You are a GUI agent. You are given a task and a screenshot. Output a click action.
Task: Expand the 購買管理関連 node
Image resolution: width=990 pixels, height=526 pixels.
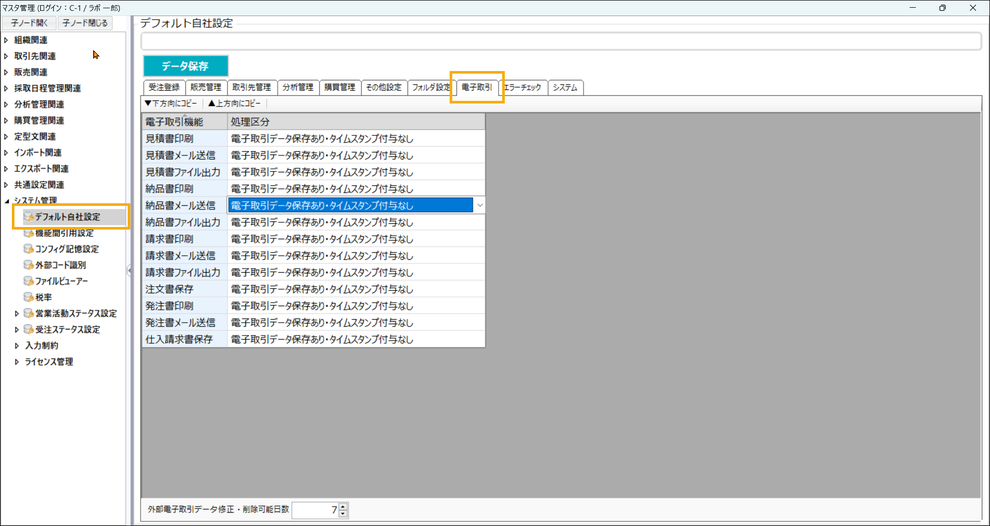(6, 121)
